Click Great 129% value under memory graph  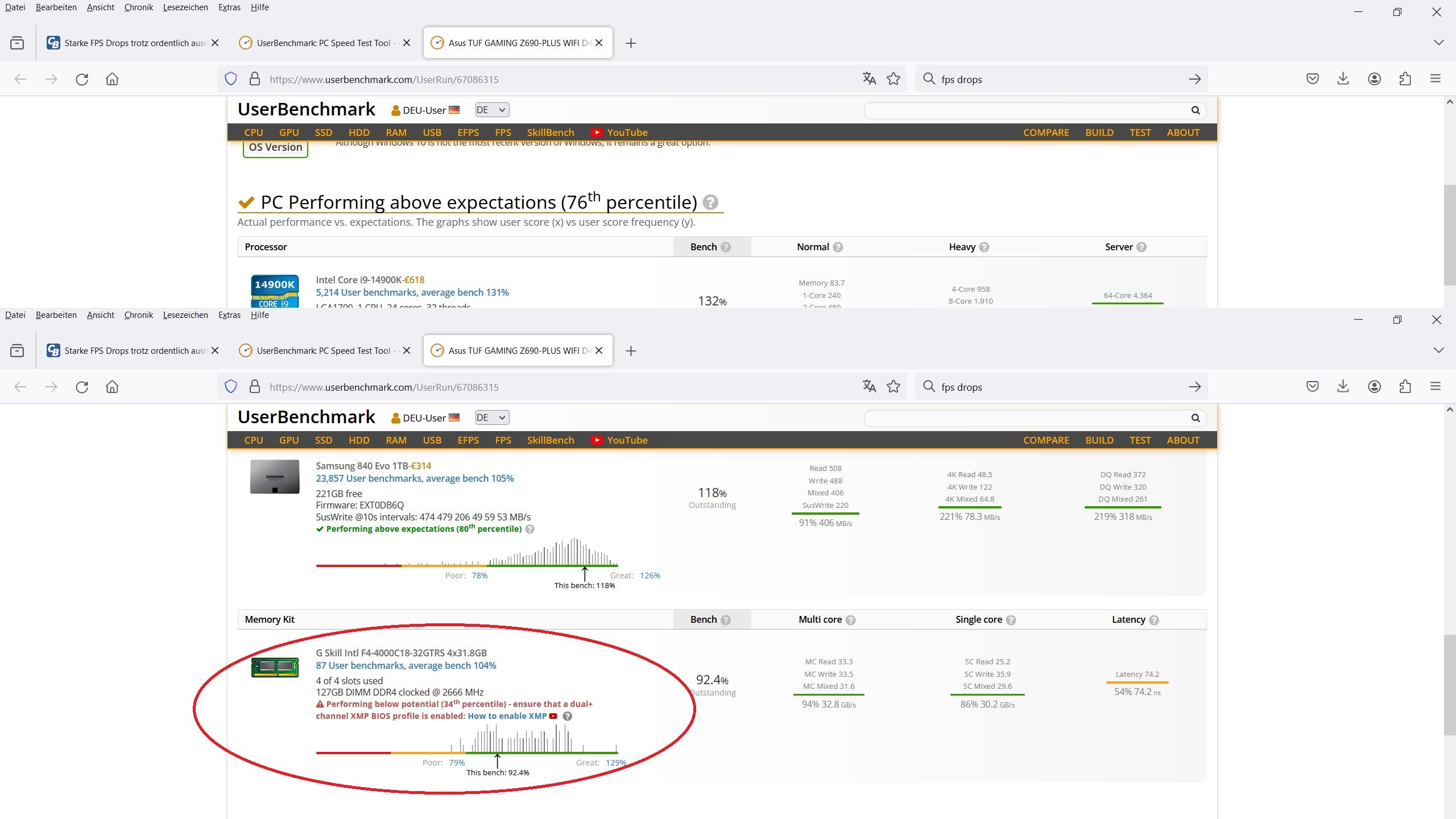(616, 763)
